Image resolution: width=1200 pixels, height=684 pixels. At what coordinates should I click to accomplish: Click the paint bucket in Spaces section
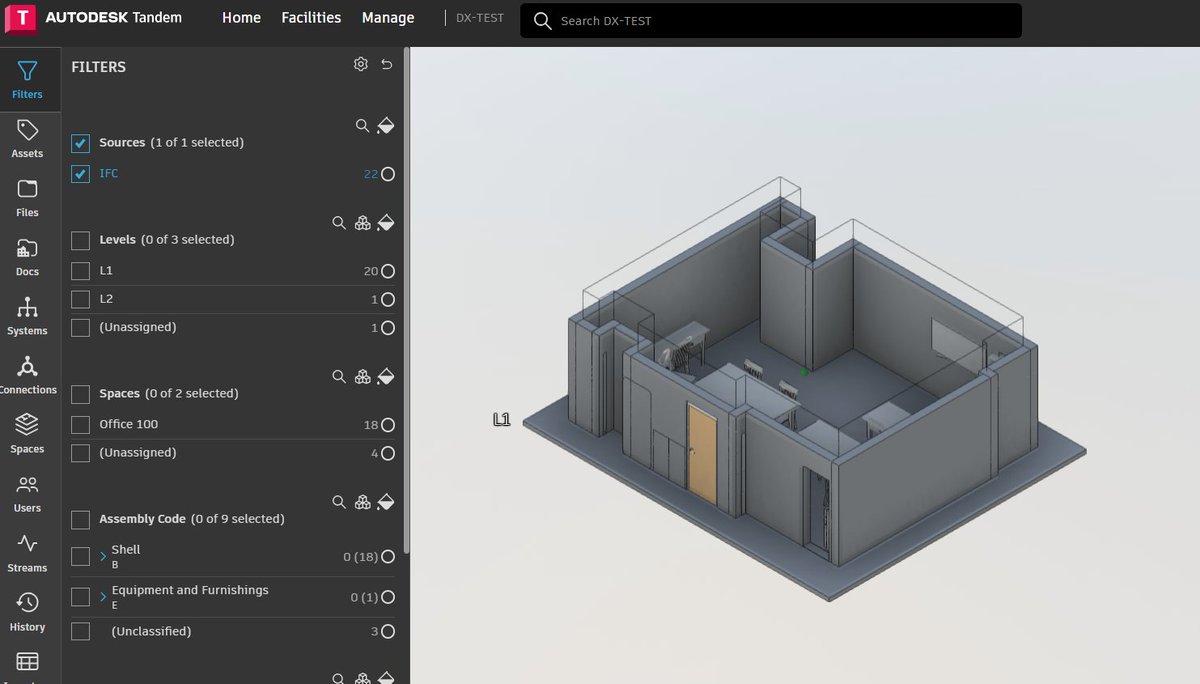click(386, 377)
